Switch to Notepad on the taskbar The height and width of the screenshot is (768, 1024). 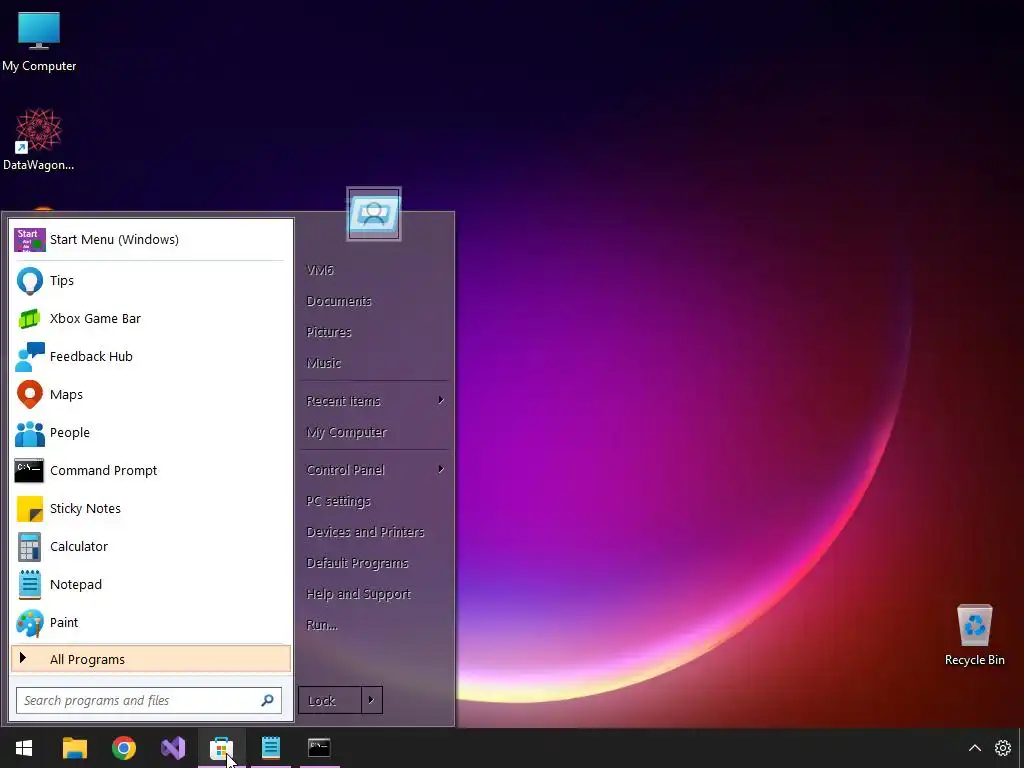click(270, 748)
